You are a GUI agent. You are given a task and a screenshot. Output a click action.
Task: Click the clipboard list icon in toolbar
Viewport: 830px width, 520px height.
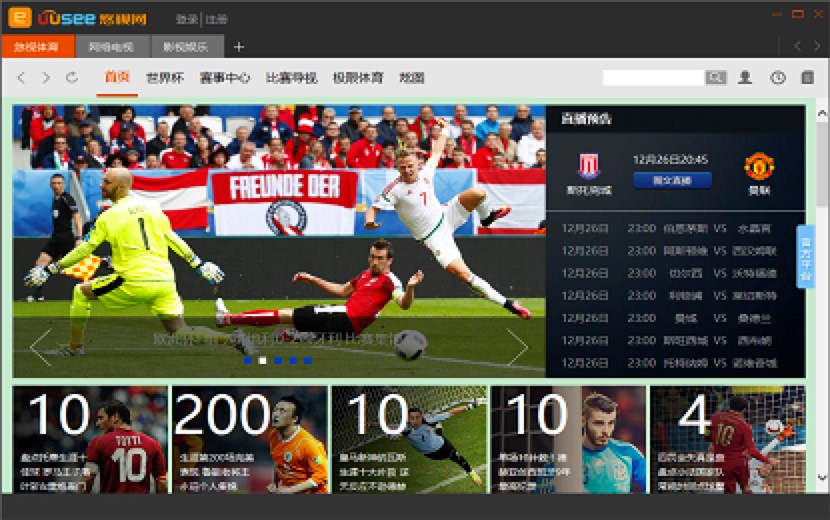point(807,78)
